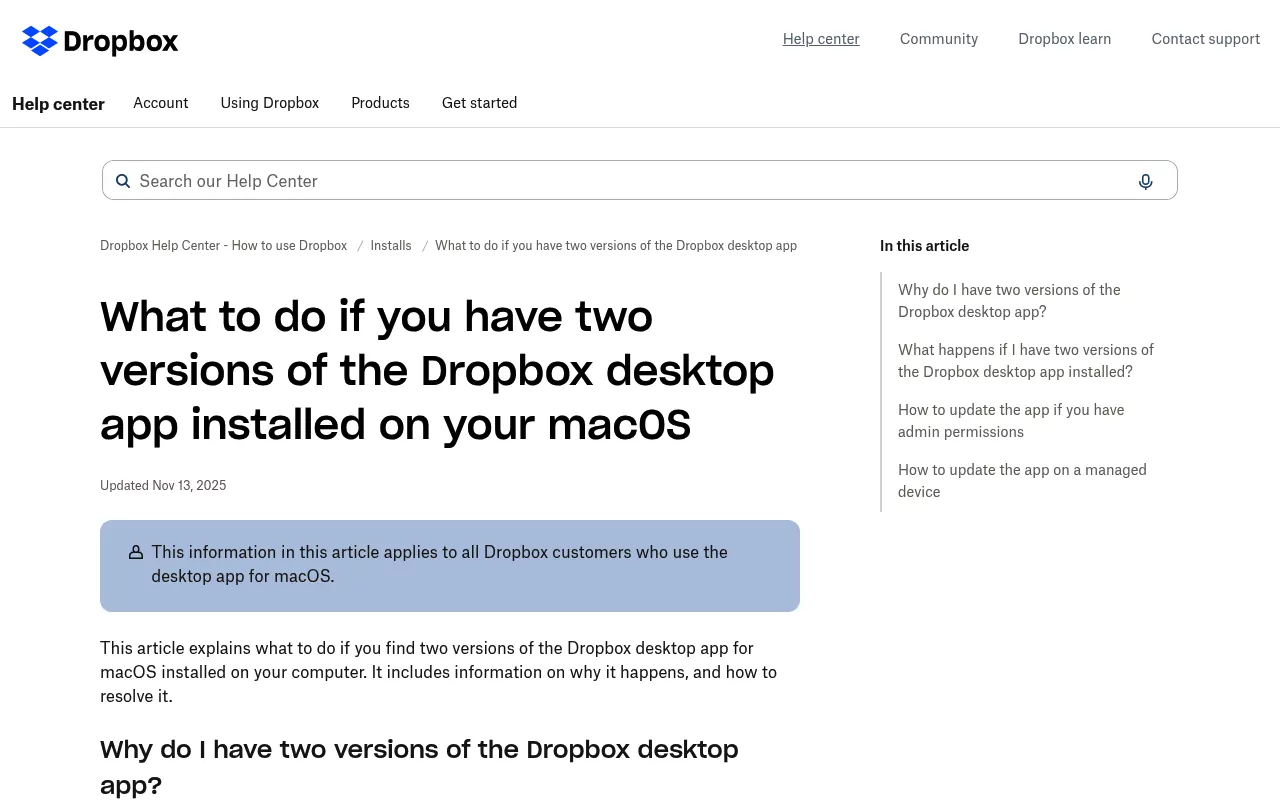Viewport: 1280px width, 800px height.
Task: Open the Products menu
Action: (380, 103)
